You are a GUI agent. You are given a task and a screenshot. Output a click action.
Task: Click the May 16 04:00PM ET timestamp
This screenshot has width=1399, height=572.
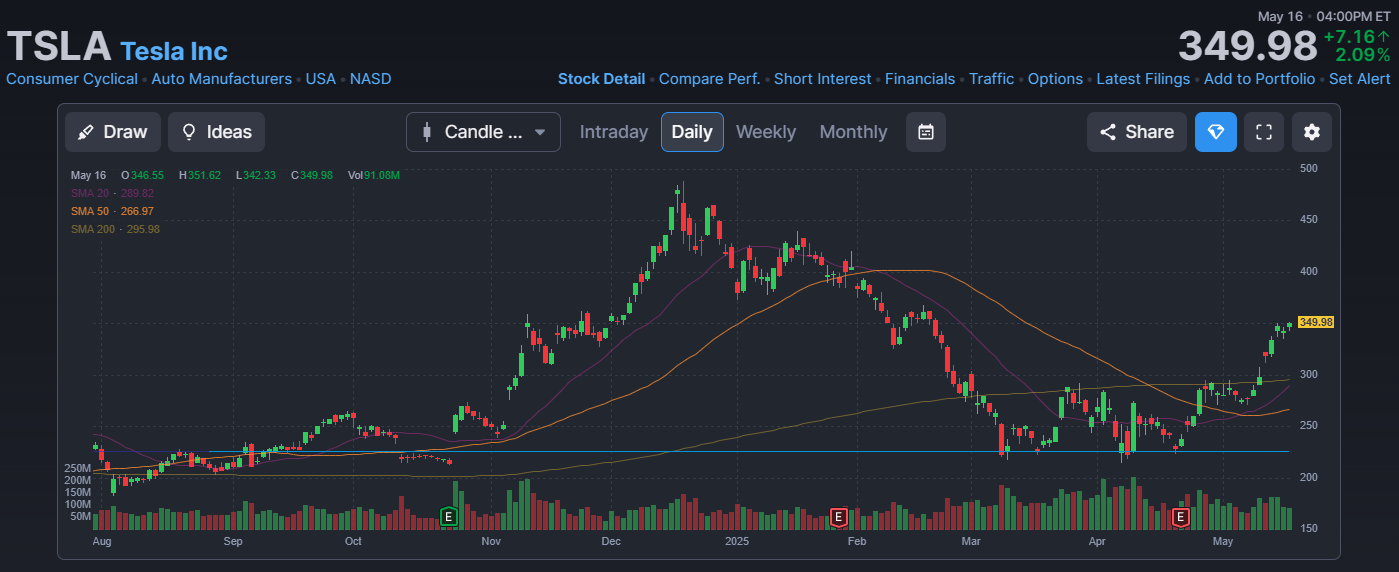coord(1324,16)
